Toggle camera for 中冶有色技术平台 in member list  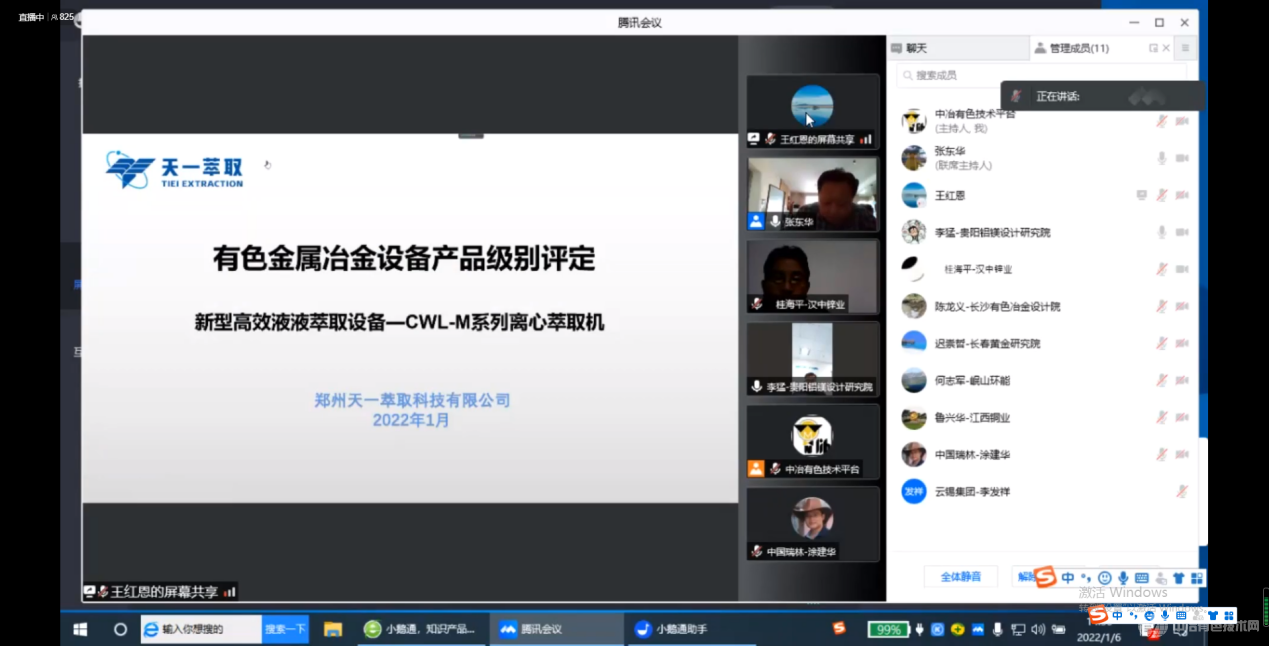(x=1182, y=121)
